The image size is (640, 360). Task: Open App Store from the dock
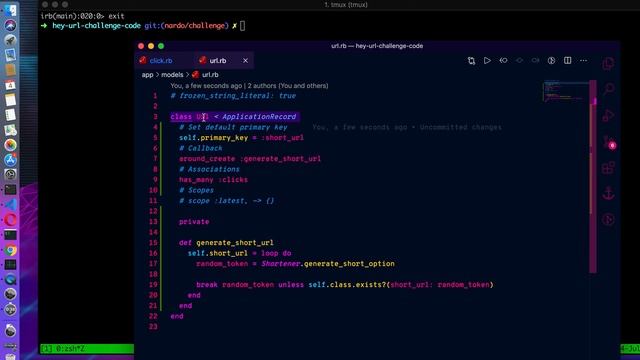[10, 160]
